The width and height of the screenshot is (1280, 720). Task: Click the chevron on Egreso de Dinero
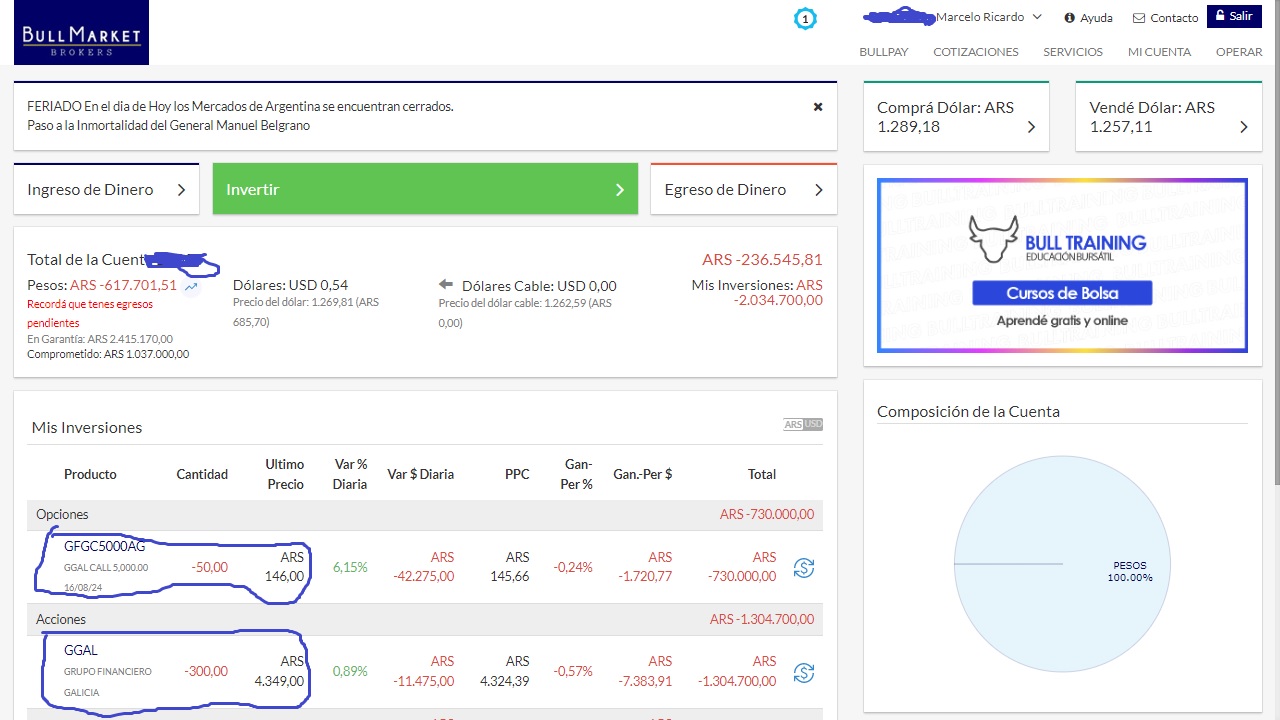[819, 190]
